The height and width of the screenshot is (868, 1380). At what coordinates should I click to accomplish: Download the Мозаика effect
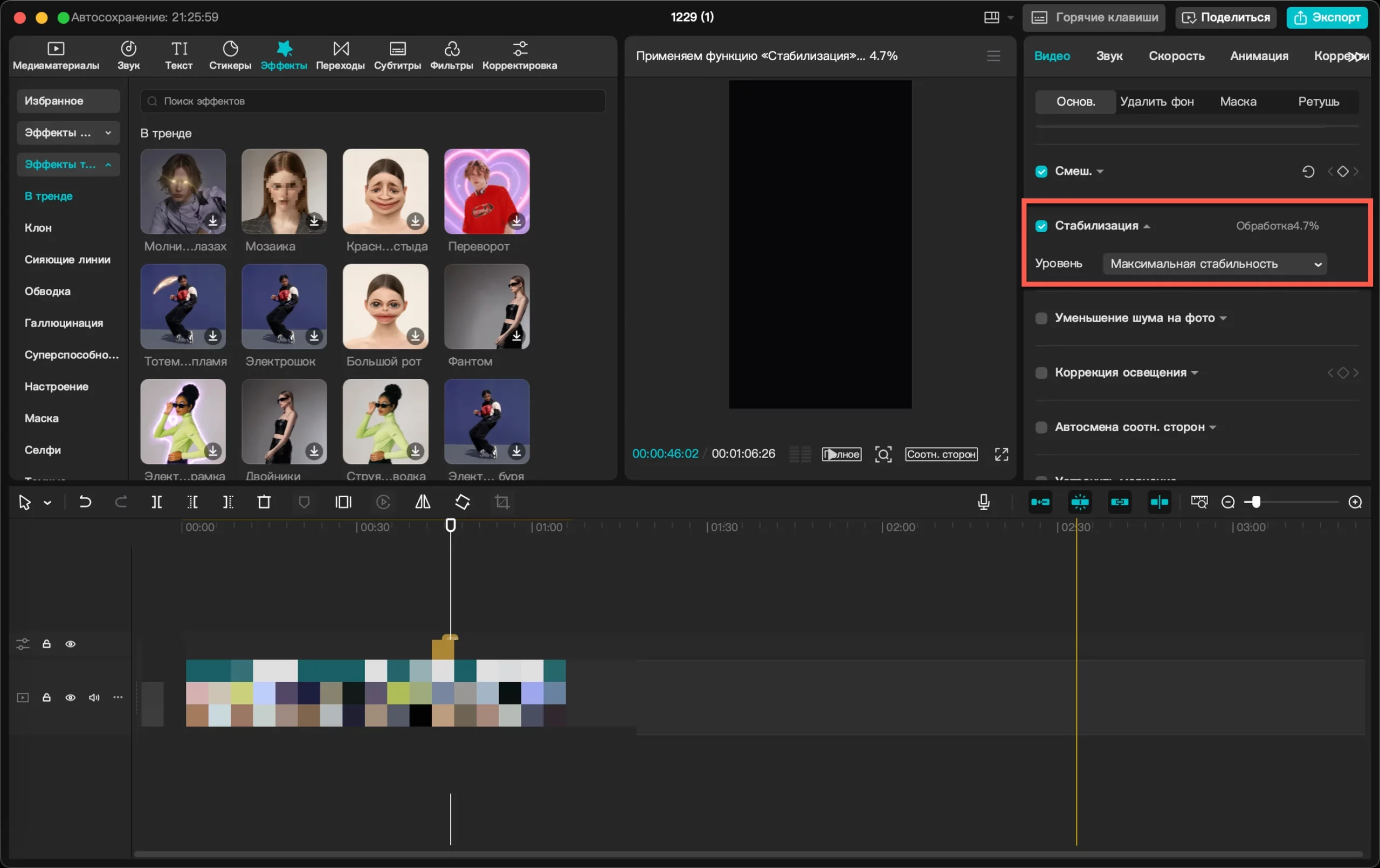[314, 220]
